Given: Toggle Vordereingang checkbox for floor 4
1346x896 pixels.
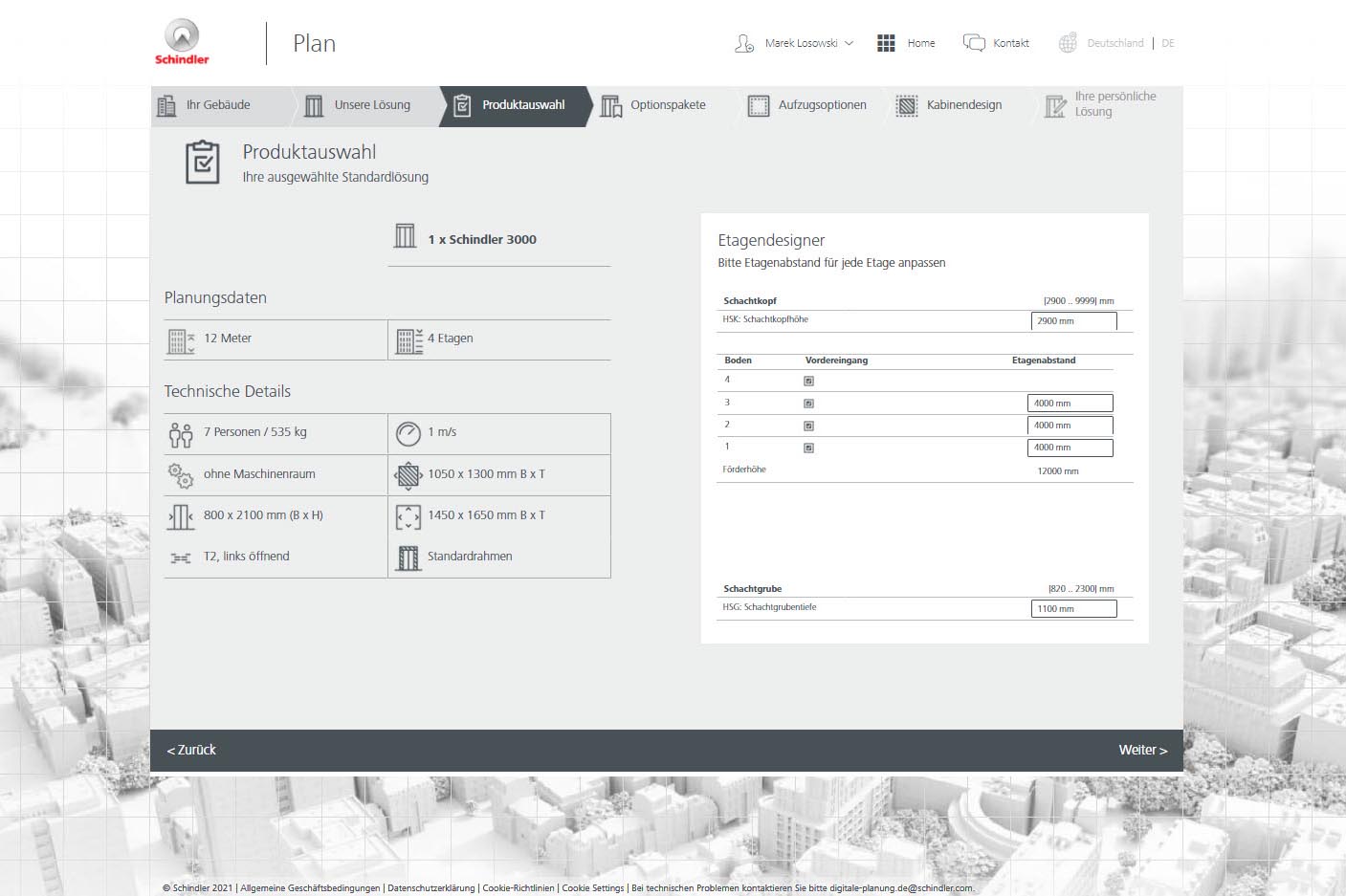Looking at the screenshot, I should click(808, 381).
